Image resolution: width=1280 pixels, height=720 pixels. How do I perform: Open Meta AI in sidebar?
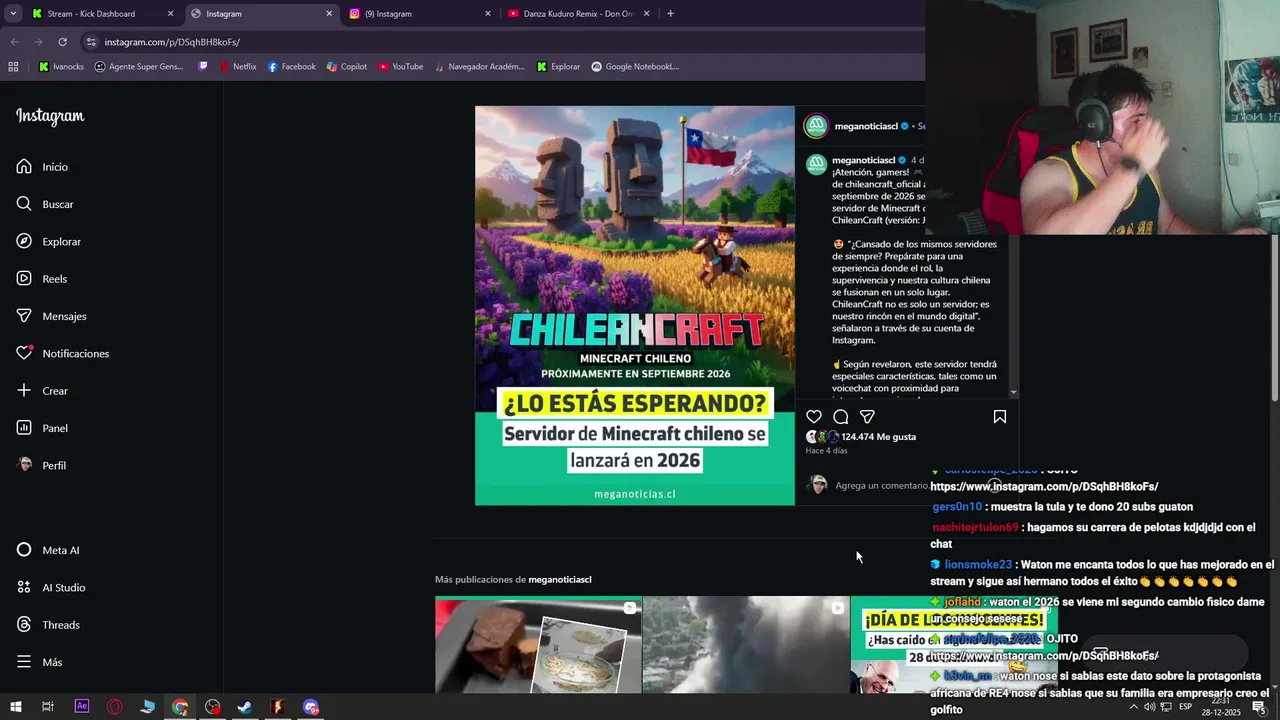47,550
